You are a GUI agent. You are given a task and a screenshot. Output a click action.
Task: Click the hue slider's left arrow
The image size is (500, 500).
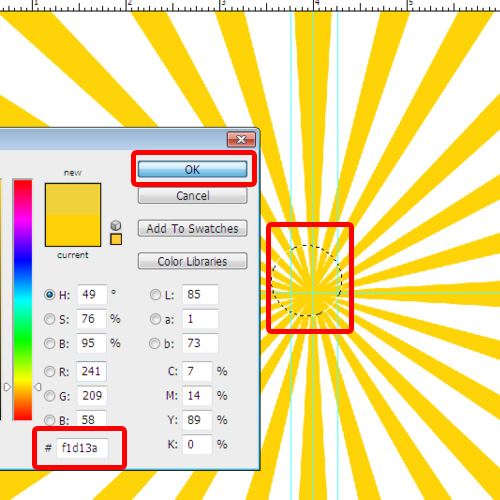tap(7, 387)
